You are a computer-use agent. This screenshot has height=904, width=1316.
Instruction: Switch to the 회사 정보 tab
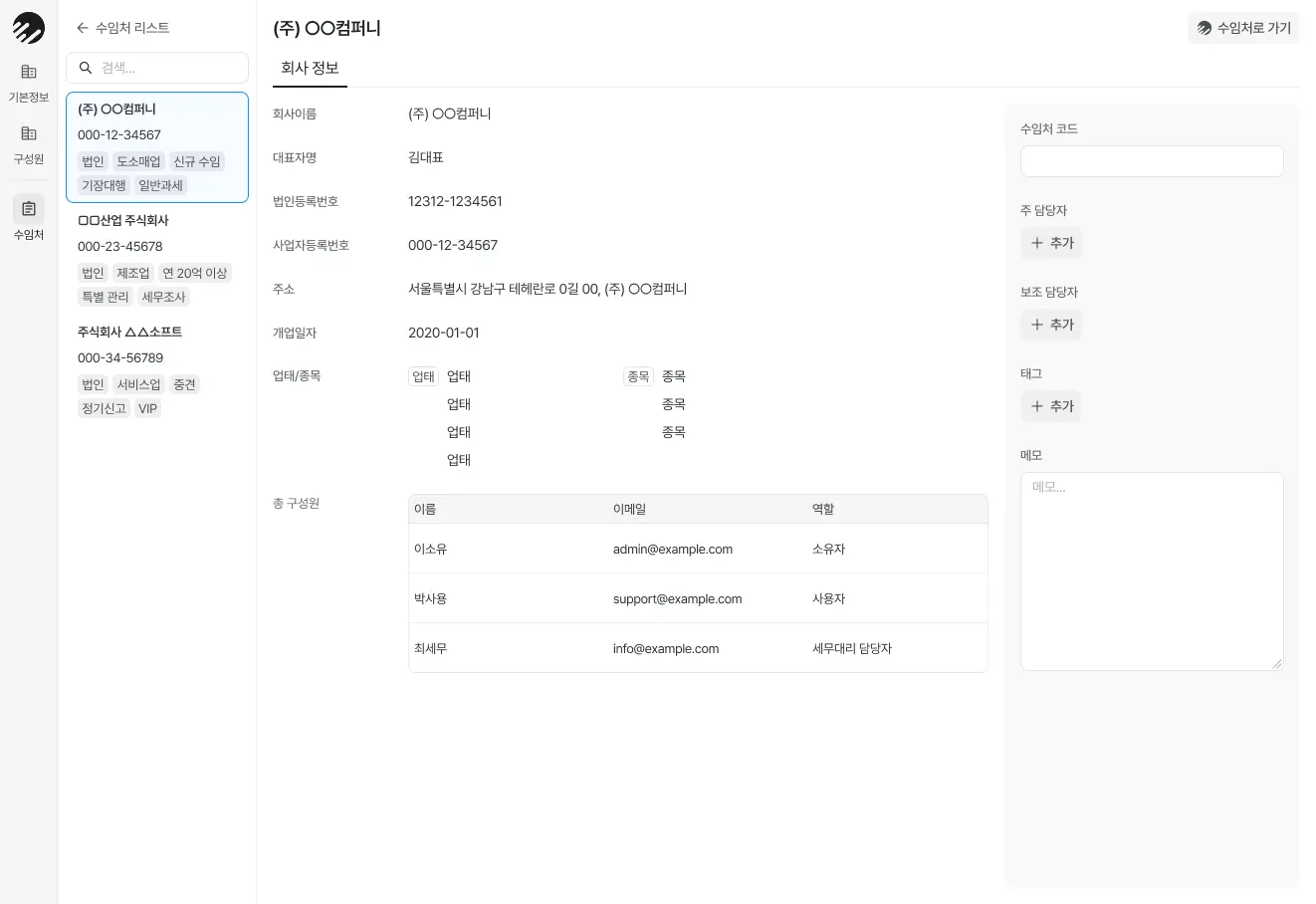click(x=310, y=68)
